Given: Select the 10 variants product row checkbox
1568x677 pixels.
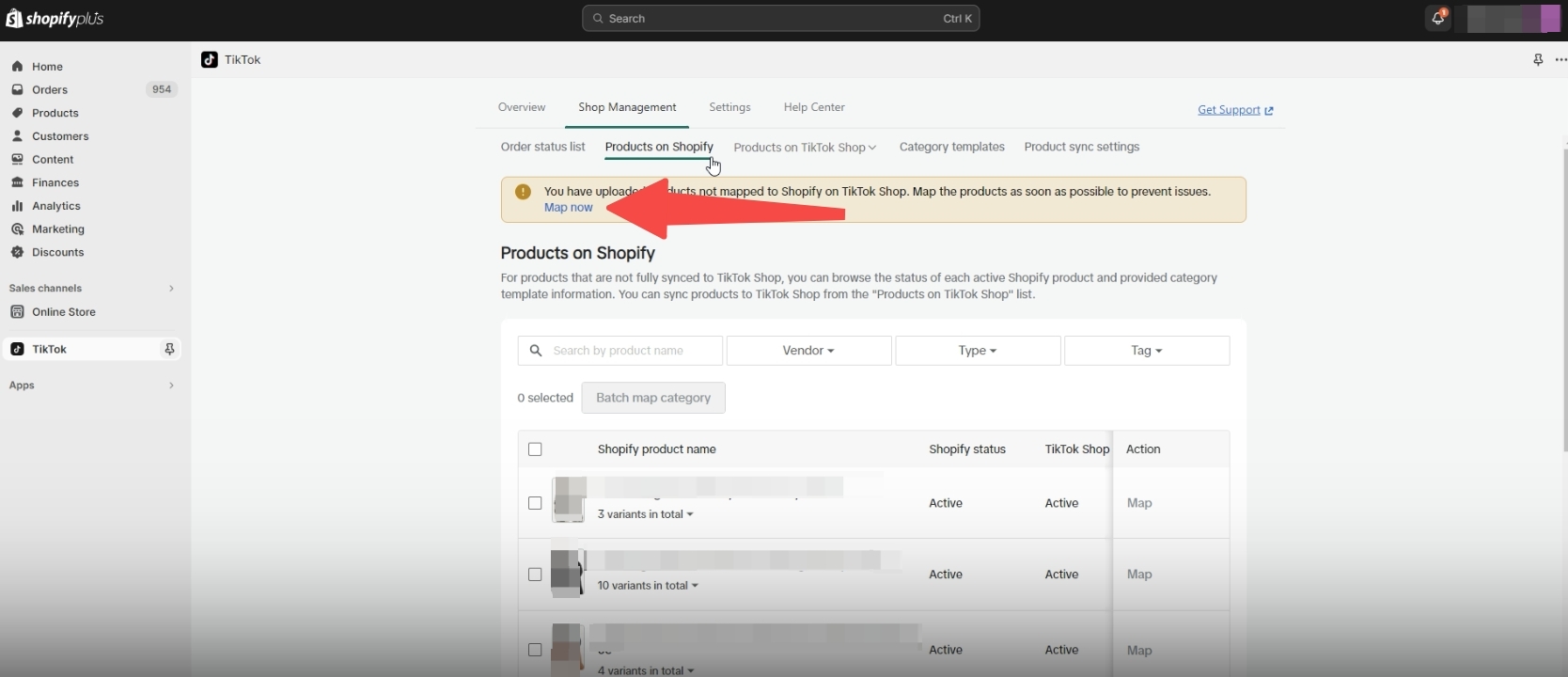Looking at the screenshot, I should (x=535, y=575).
